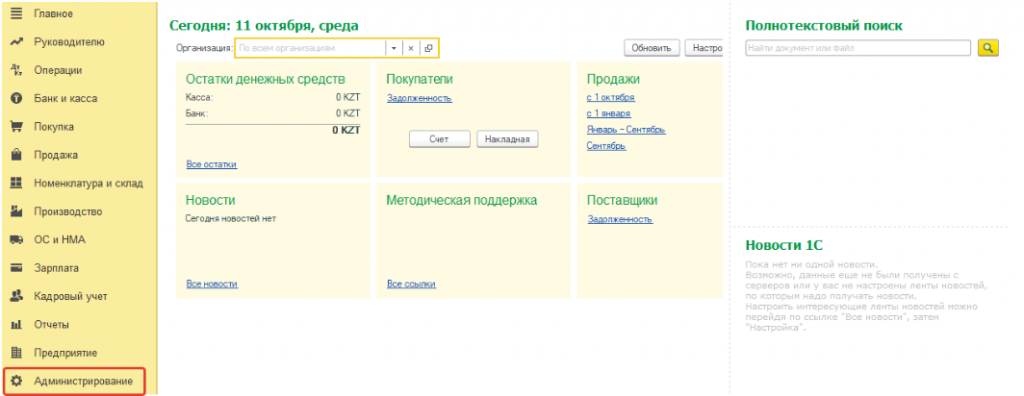Open the Все новости link
The width and height of the screenshot is (1024, 396).
click(x=212, y=284)
